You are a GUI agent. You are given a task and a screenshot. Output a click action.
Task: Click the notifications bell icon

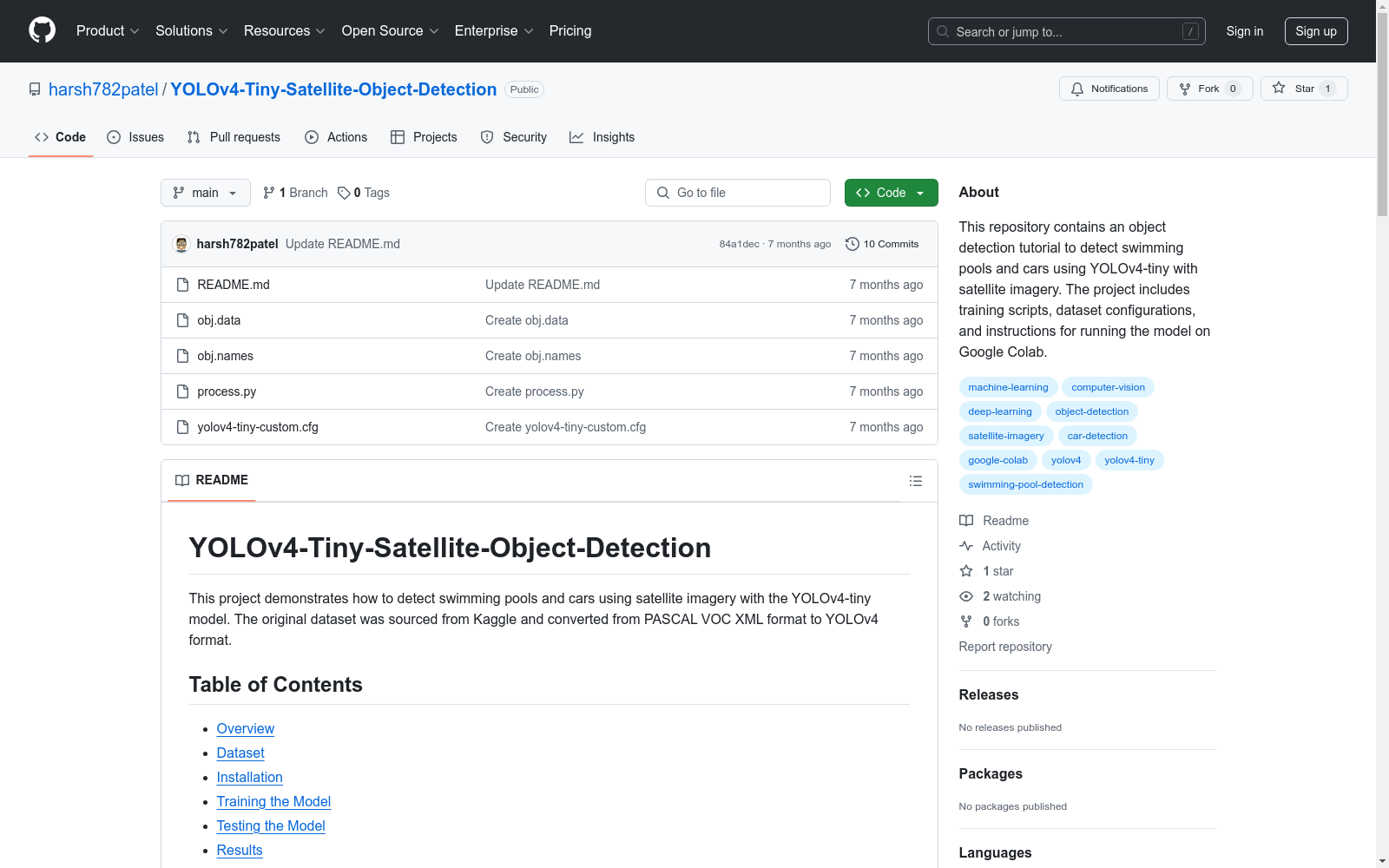click(1077, 89)
